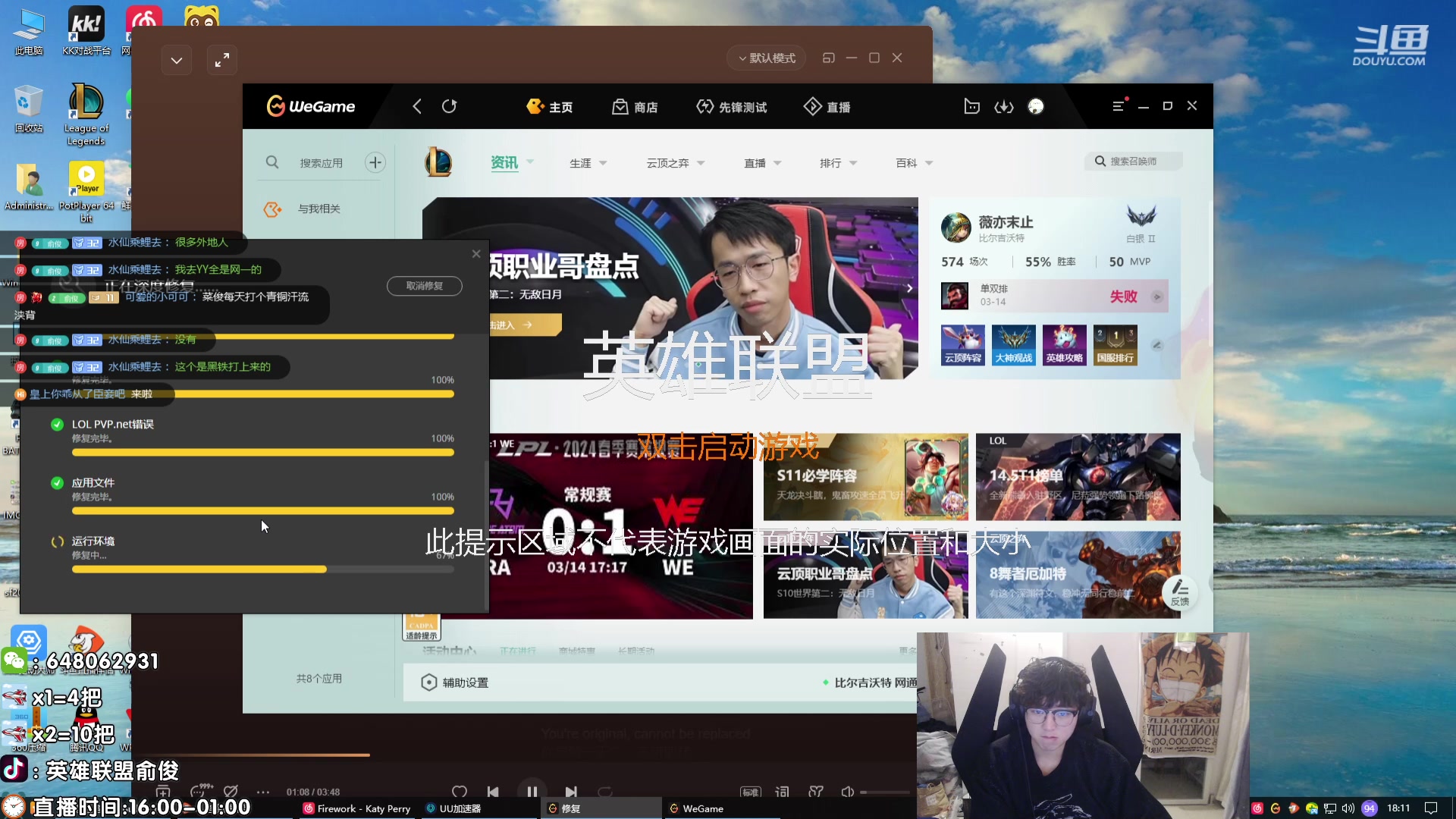
Task: Open the League of Legends desktop shortcut
Action: tap(86, 115)
